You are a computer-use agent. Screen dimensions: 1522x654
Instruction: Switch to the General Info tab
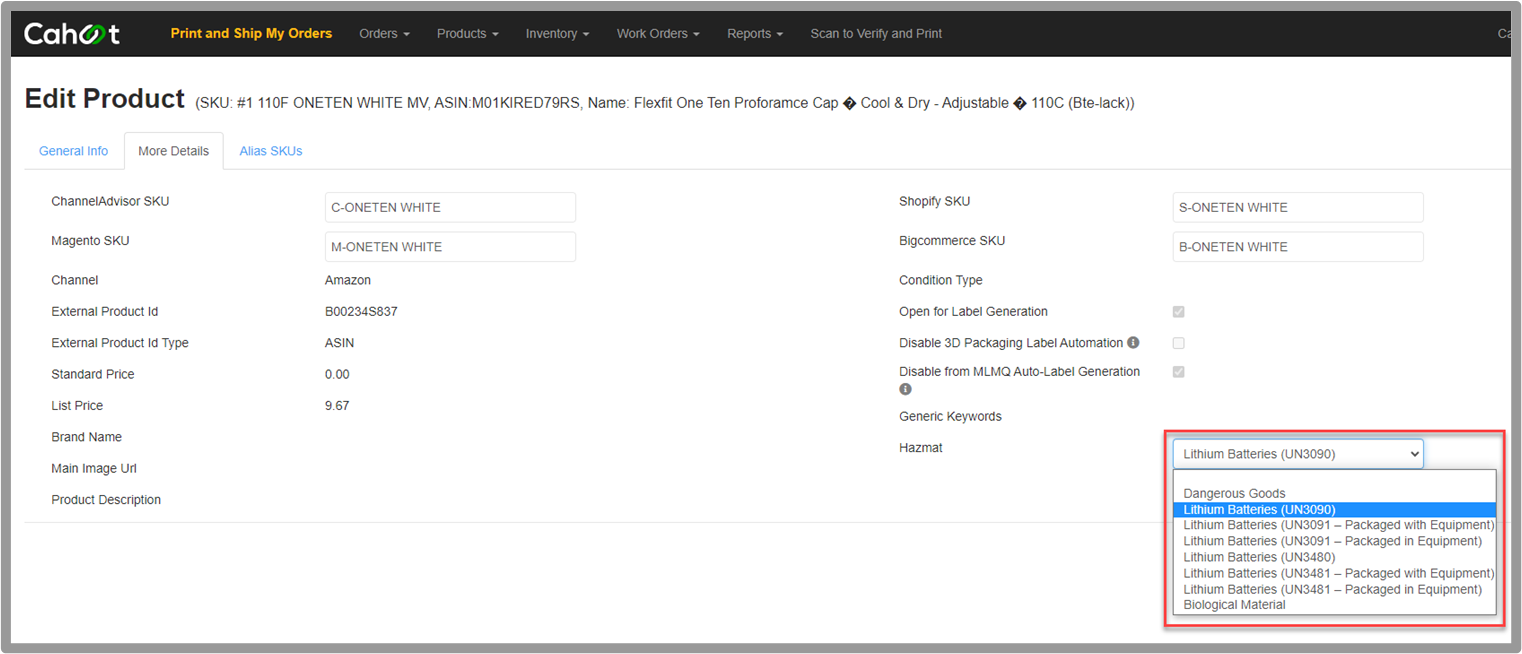(74, 151)
